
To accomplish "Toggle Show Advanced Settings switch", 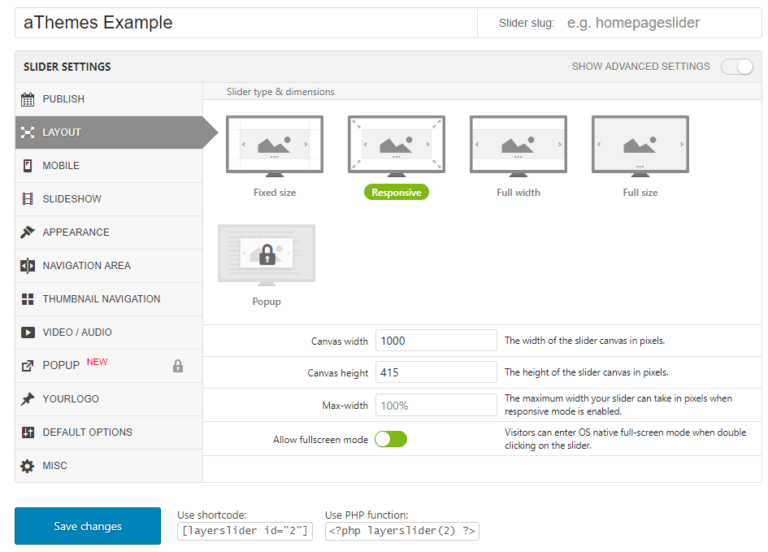I will pyautogui.click(x=736, y=67).
